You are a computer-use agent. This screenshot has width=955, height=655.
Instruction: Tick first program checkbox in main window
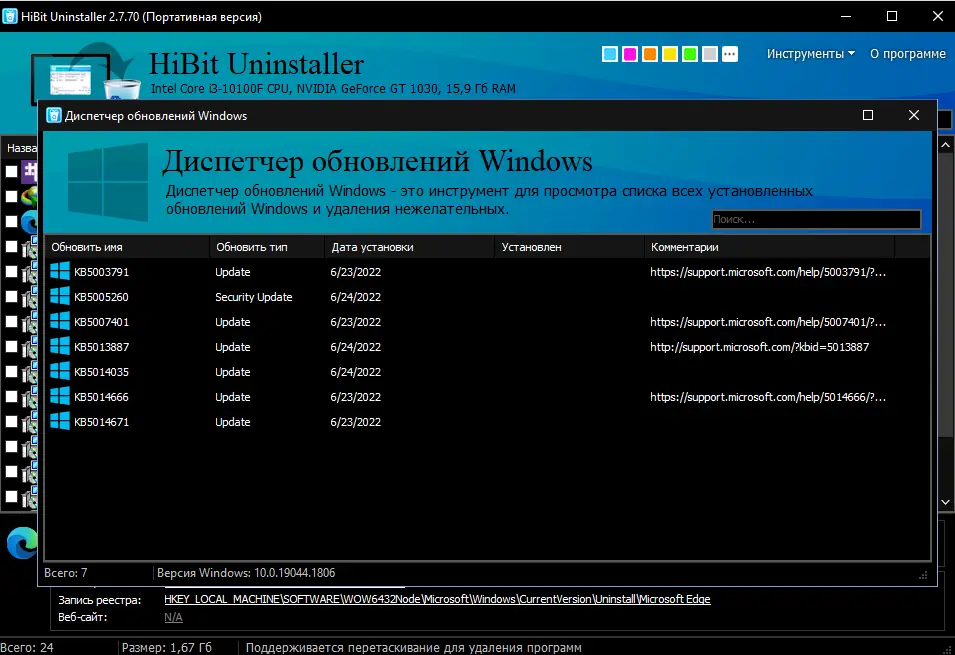[x=12, y=172]
